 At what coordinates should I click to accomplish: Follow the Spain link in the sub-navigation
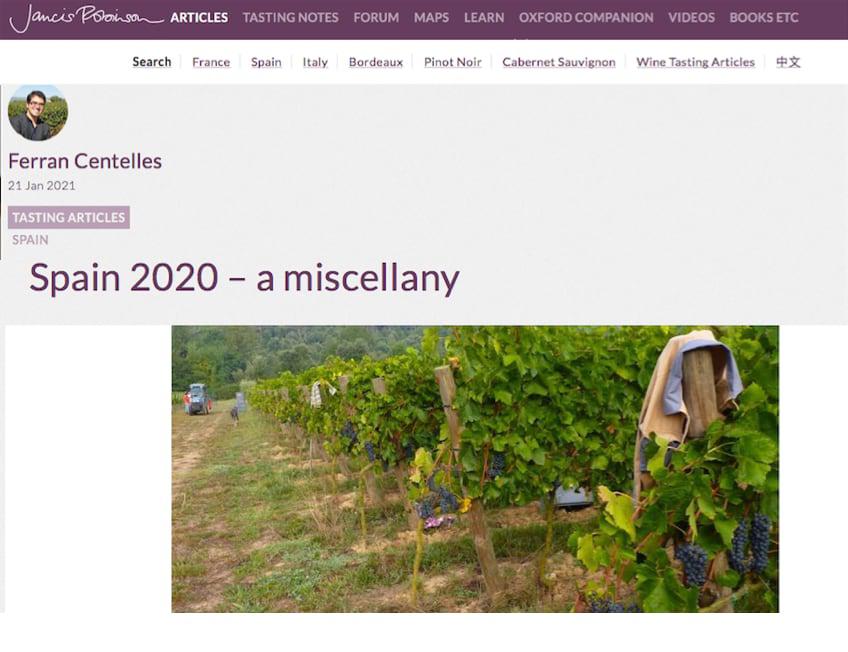(x=266, y=62)
